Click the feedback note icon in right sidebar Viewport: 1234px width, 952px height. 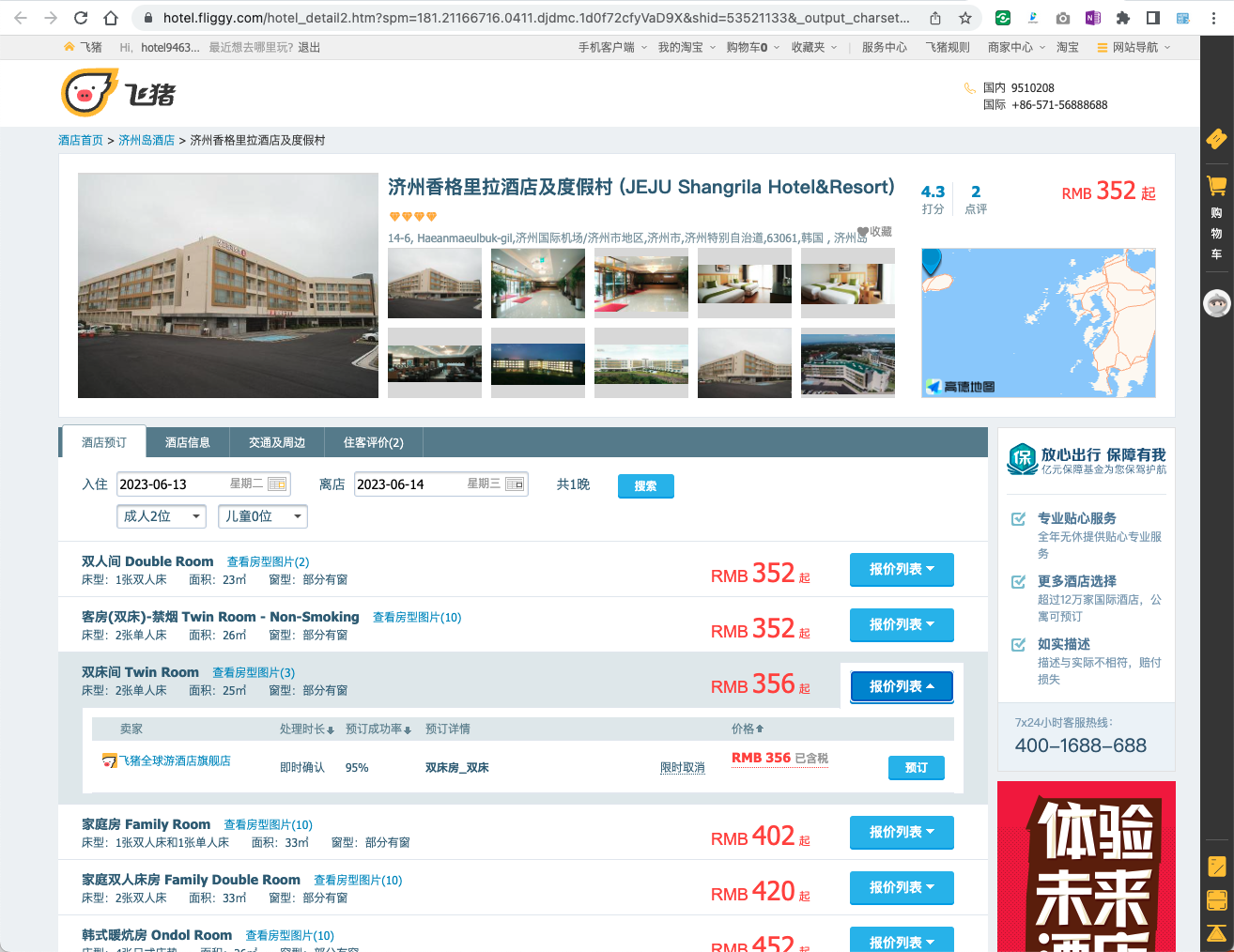[x=1216, y=866]
